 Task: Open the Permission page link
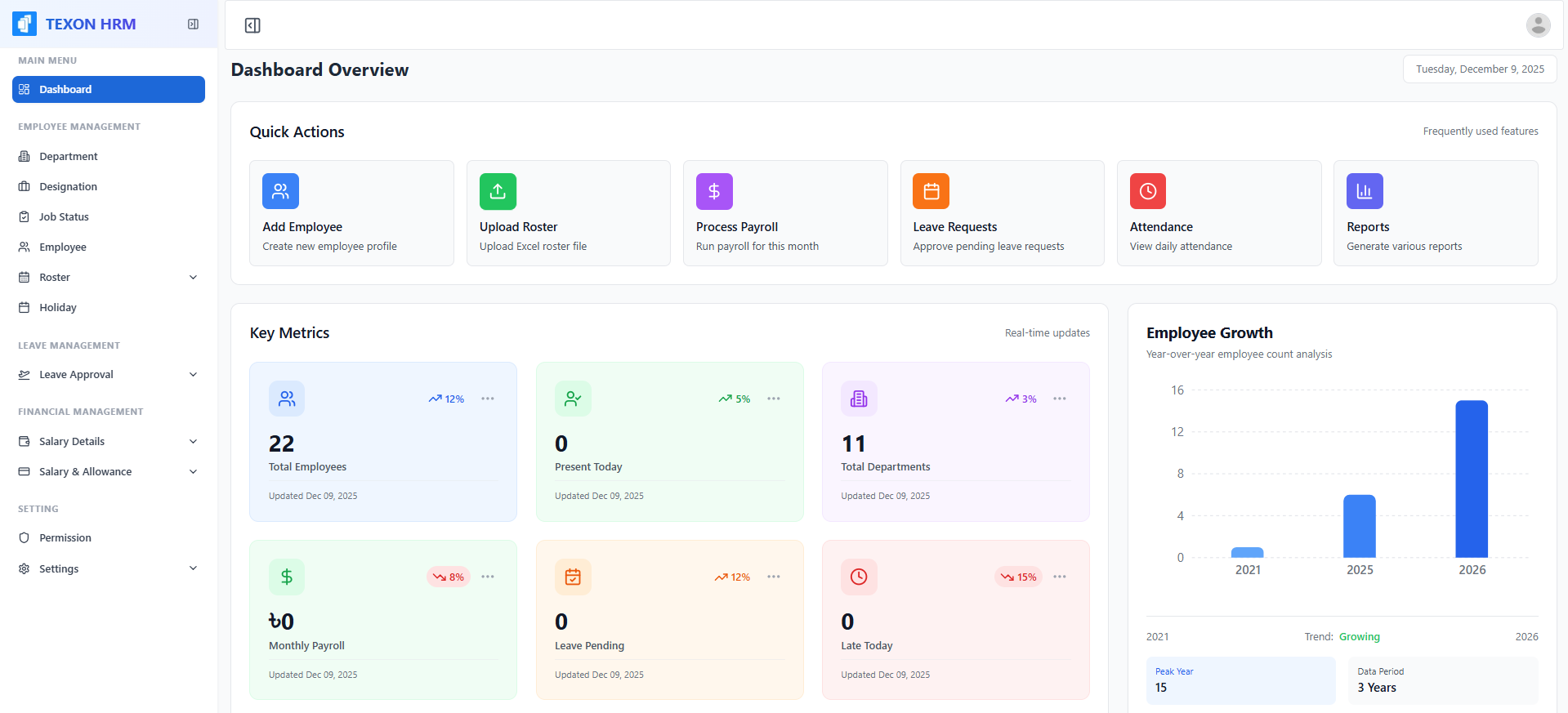(x=65, y=538)
